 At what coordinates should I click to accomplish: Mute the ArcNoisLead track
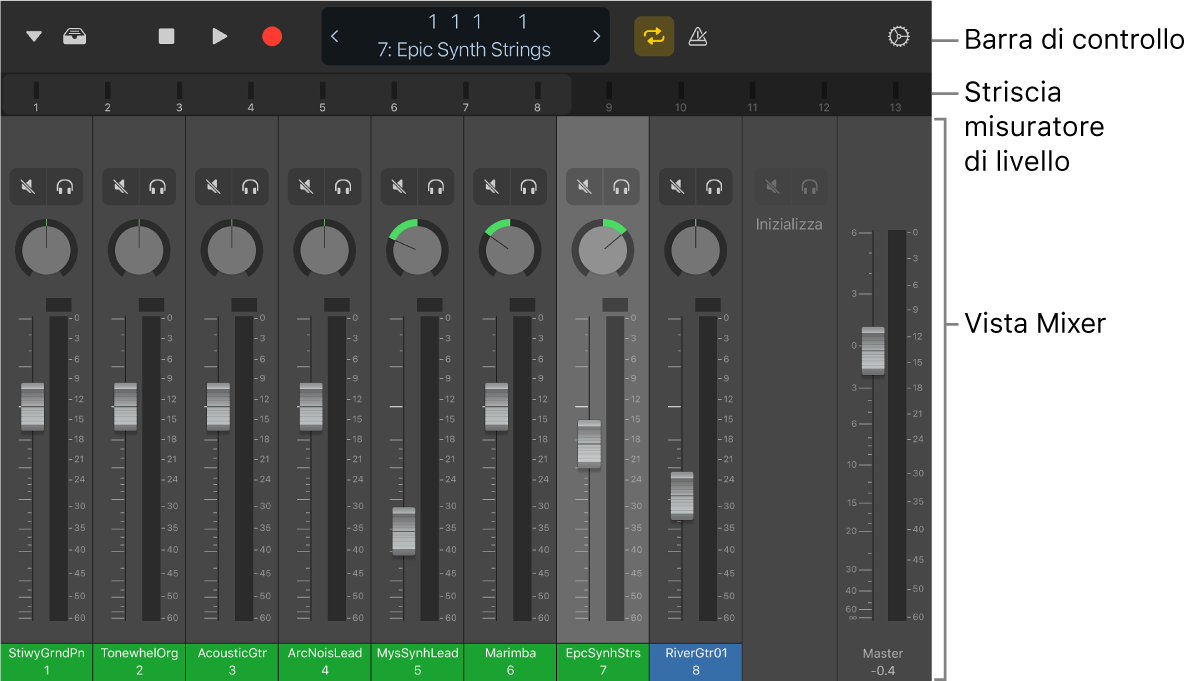pos(306,186)
